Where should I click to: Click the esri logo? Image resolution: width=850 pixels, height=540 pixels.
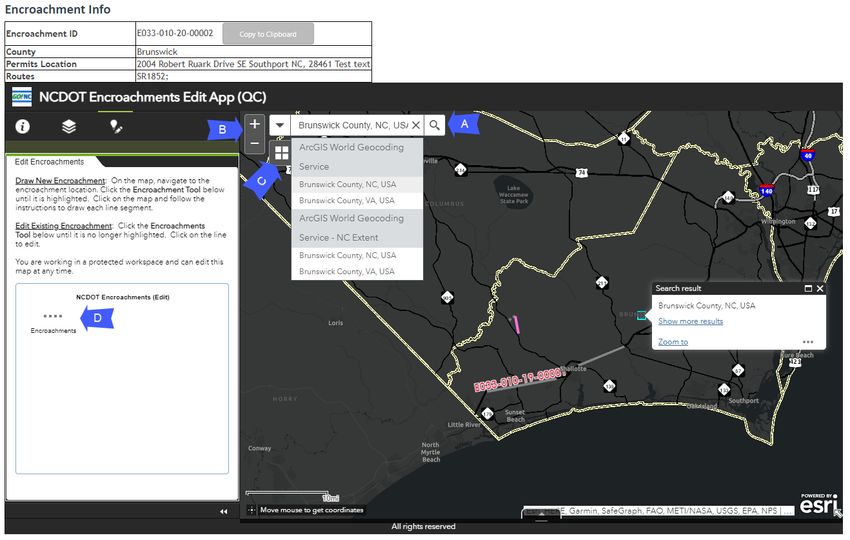click(818, 505)
